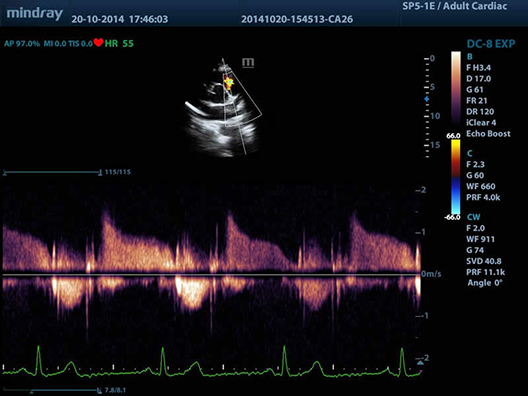Image resolution: width=528 pixels, height=396 pixels.
Task: Select the C color mode heading
Action: click(x=470, y=154)
